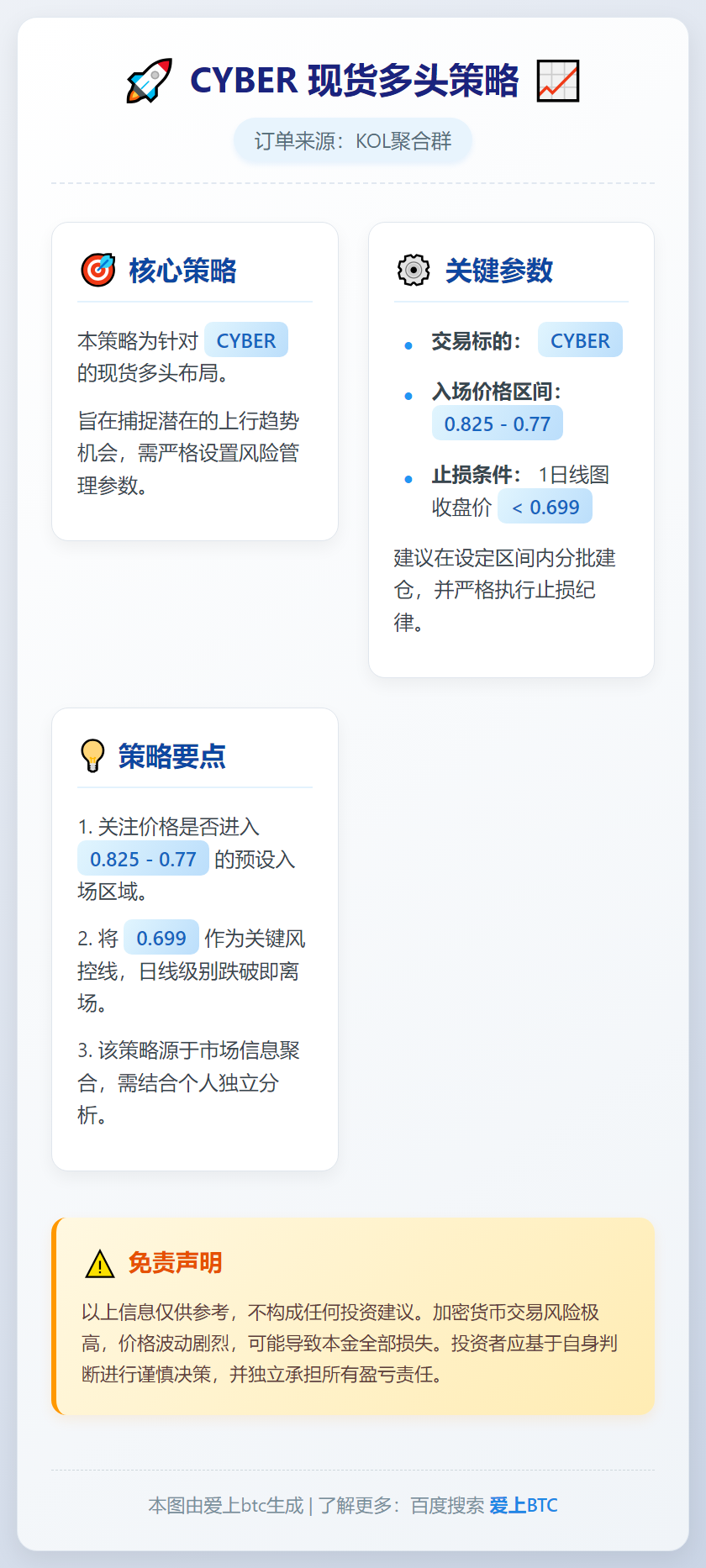Open the 爱上BTC link in the footer
706x1568 pixels.
click(x=524, y=1505)
